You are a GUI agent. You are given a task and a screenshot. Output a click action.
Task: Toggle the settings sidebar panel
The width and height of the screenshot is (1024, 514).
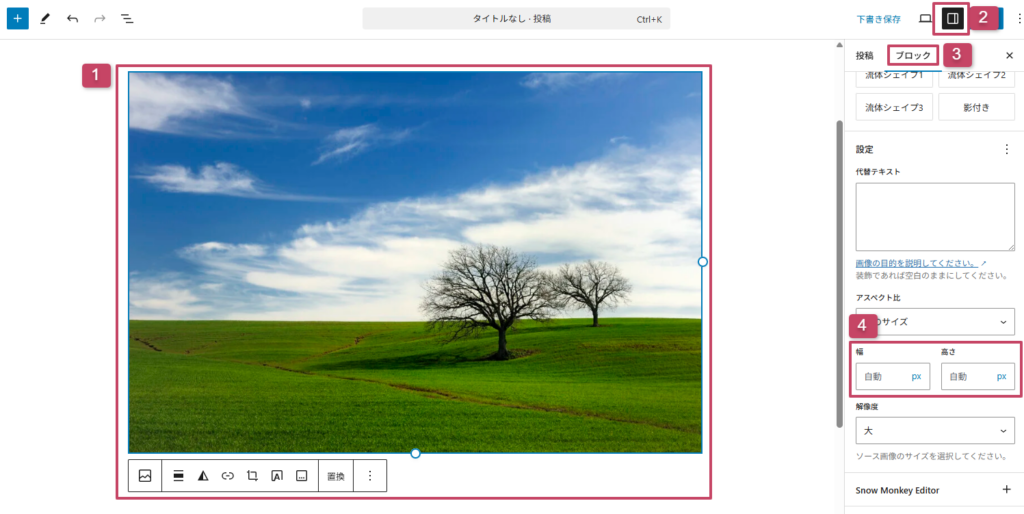point(952,18)
